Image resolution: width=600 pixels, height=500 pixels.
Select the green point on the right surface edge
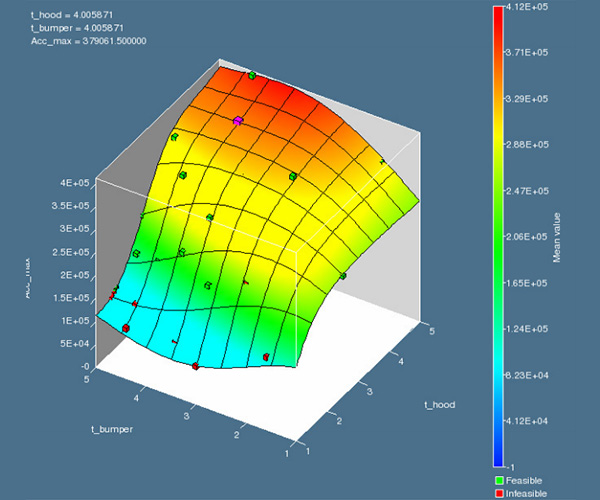pyautogui.click(x=343, y=276)
